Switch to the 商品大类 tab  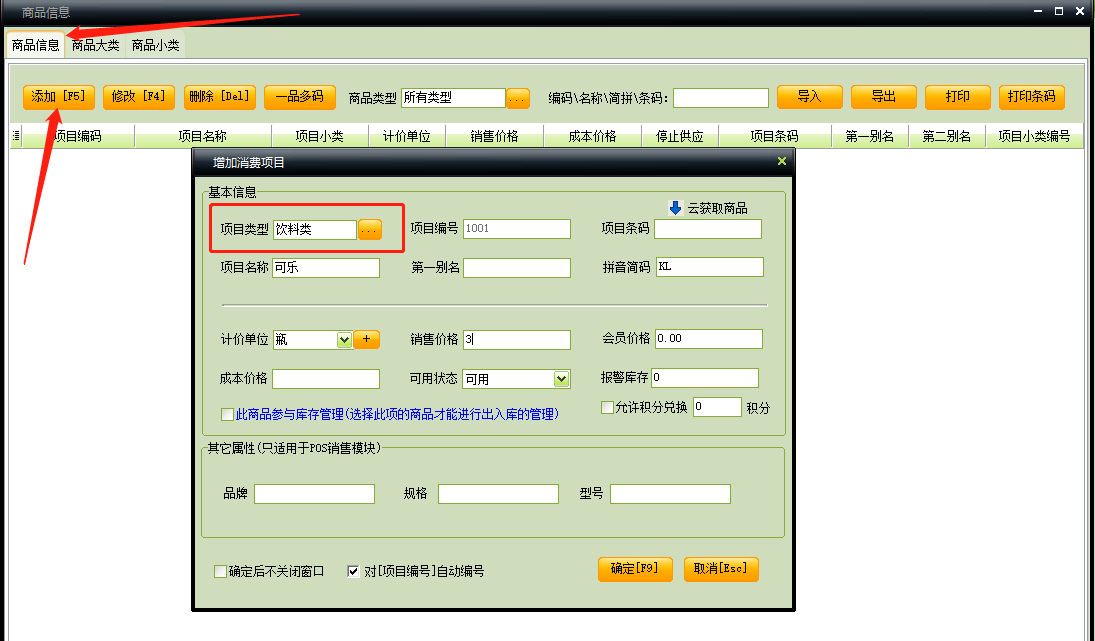point(95,45)
